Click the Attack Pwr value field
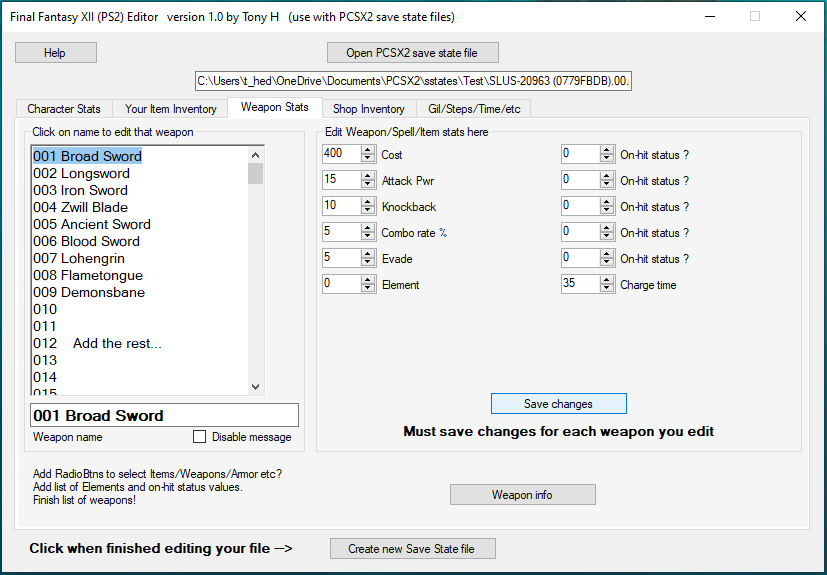The image size is (827, 575). (342, 180)
